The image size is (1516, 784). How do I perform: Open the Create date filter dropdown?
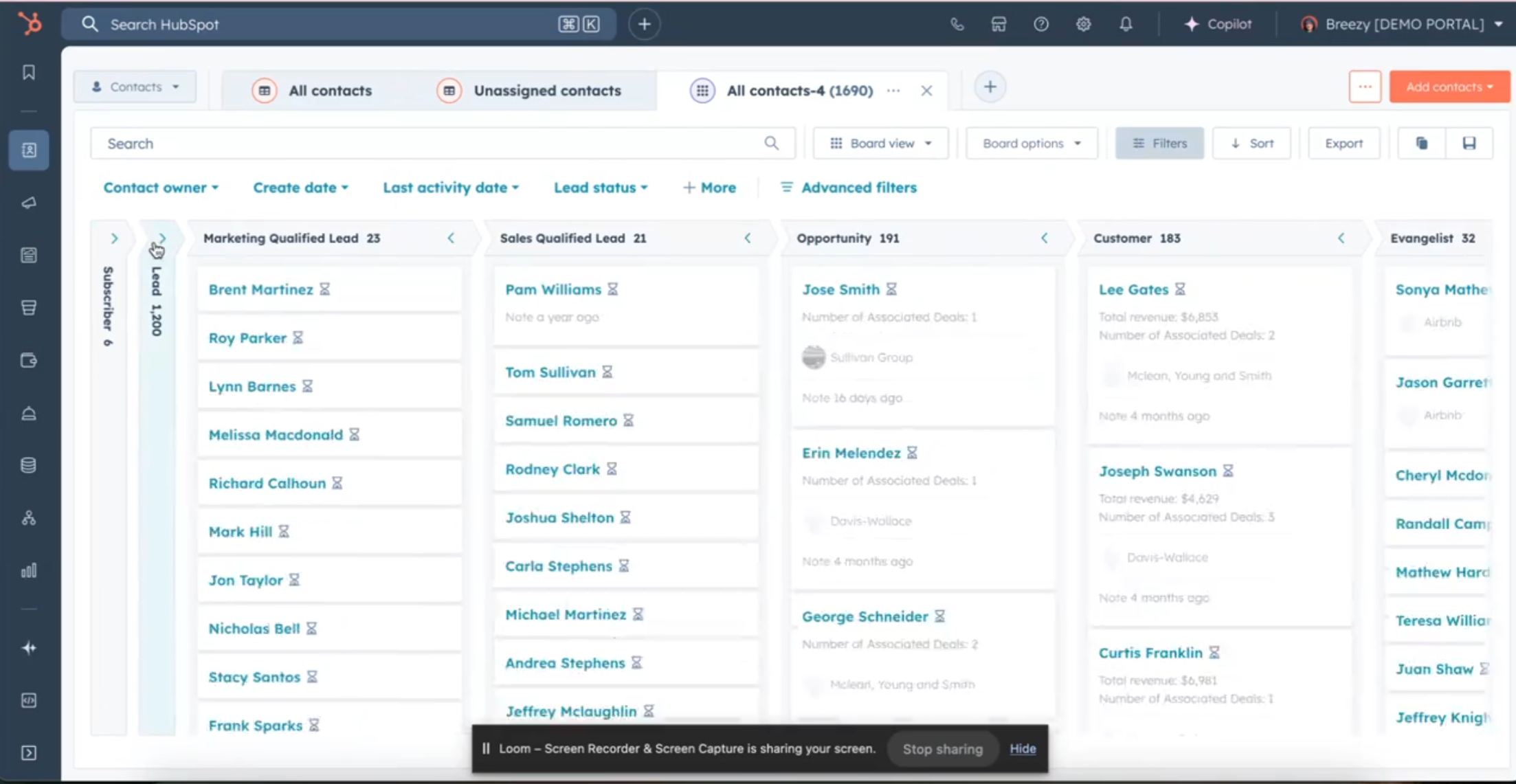[300, 188]
